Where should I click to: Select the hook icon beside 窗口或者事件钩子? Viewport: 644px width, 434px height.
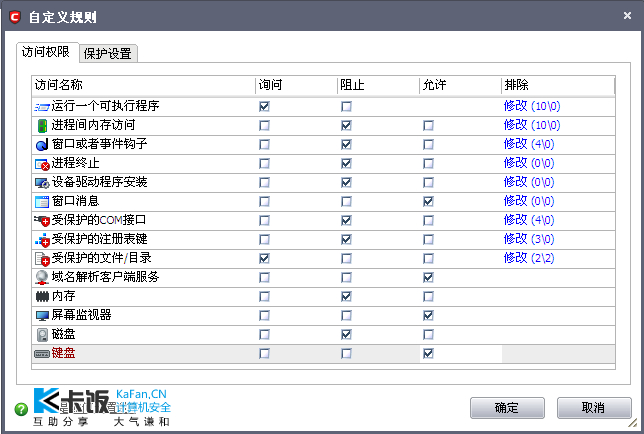42,145
